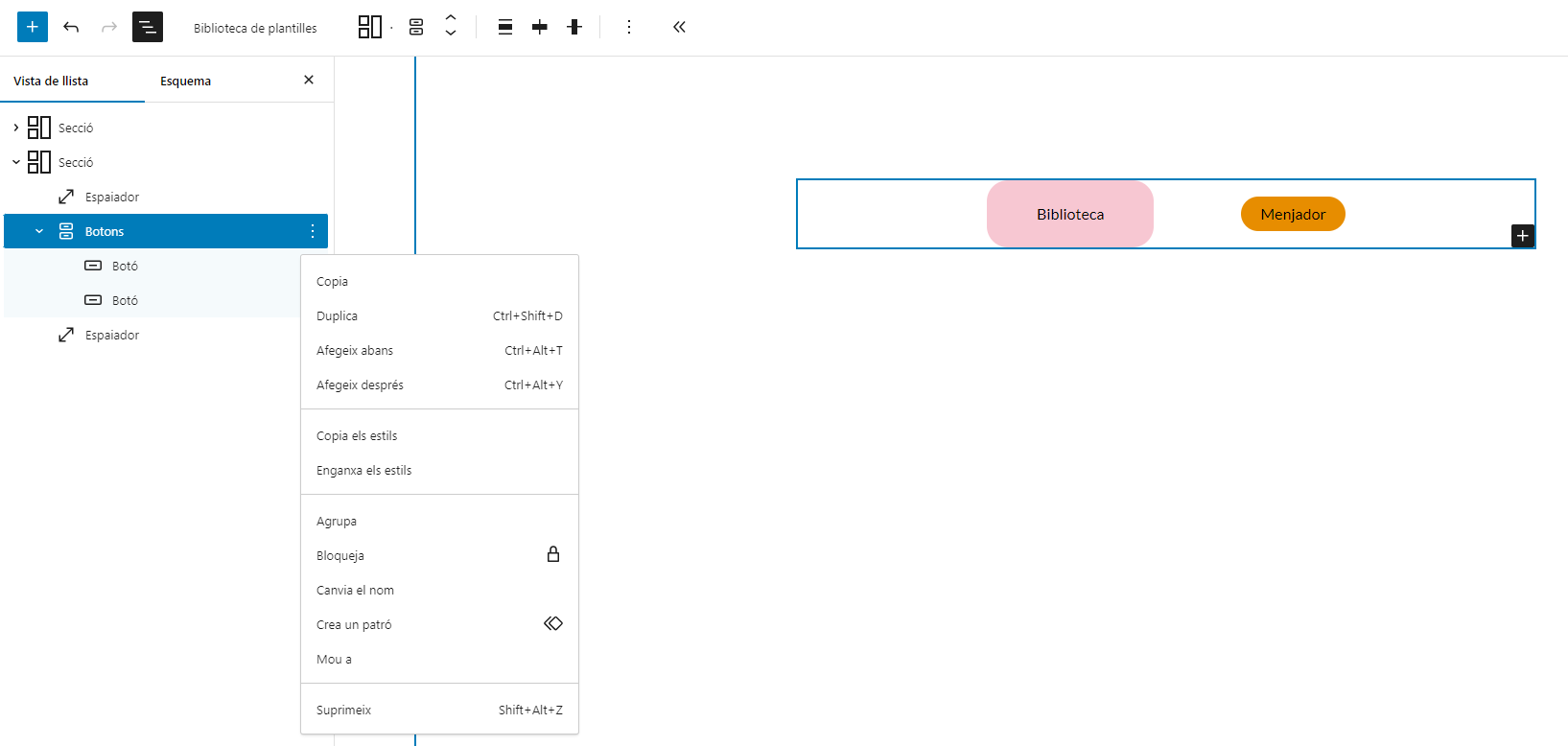Toggle the list view button off
Viewport: 1568px width, 746px height.
click(148, 27)
